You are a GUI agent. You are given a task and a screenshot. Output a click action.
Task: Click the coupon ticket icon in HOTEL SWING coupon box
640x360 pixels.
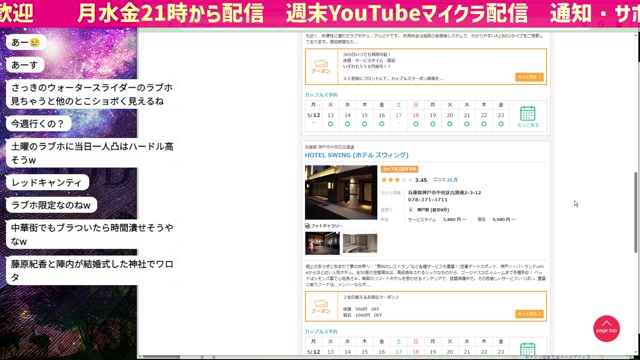[321, 307]
